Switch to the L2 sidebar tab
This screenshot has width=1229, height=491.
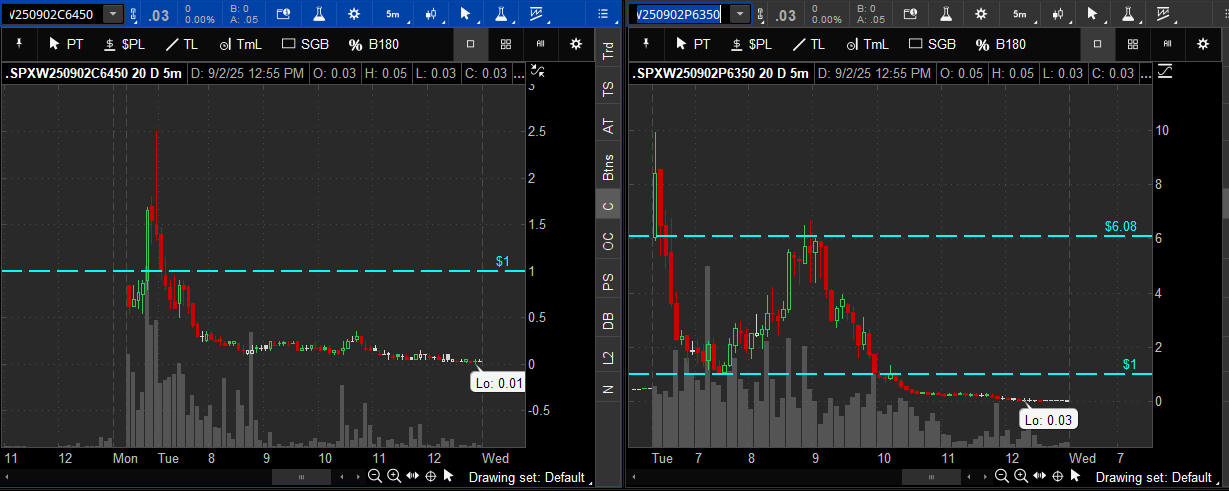pos(607,357)
